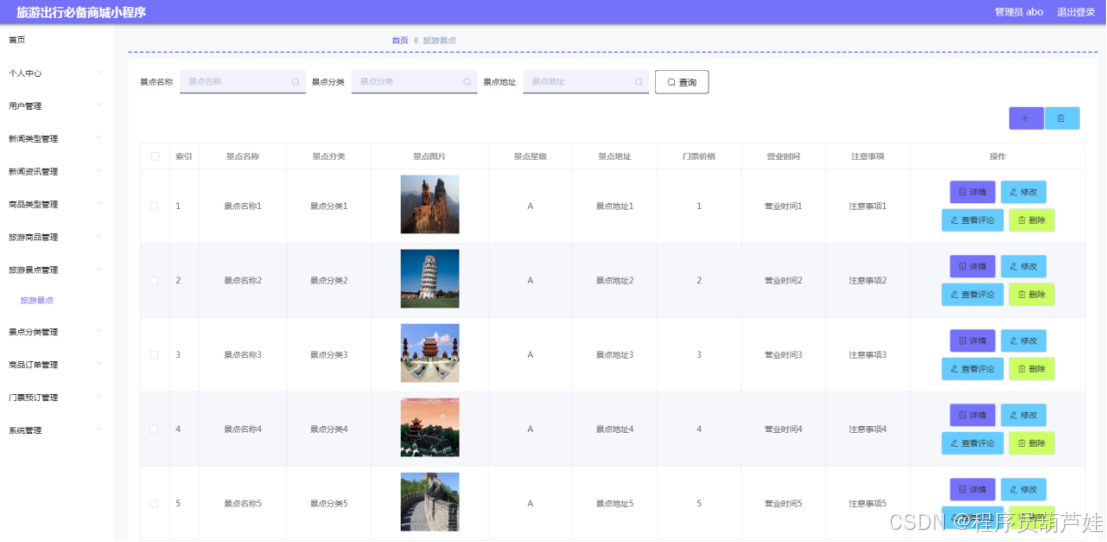The height and width of the screenshot is (542, 1107).
Task: Click 删除 button for row 景点名称3
Action: coord(1031,368)
